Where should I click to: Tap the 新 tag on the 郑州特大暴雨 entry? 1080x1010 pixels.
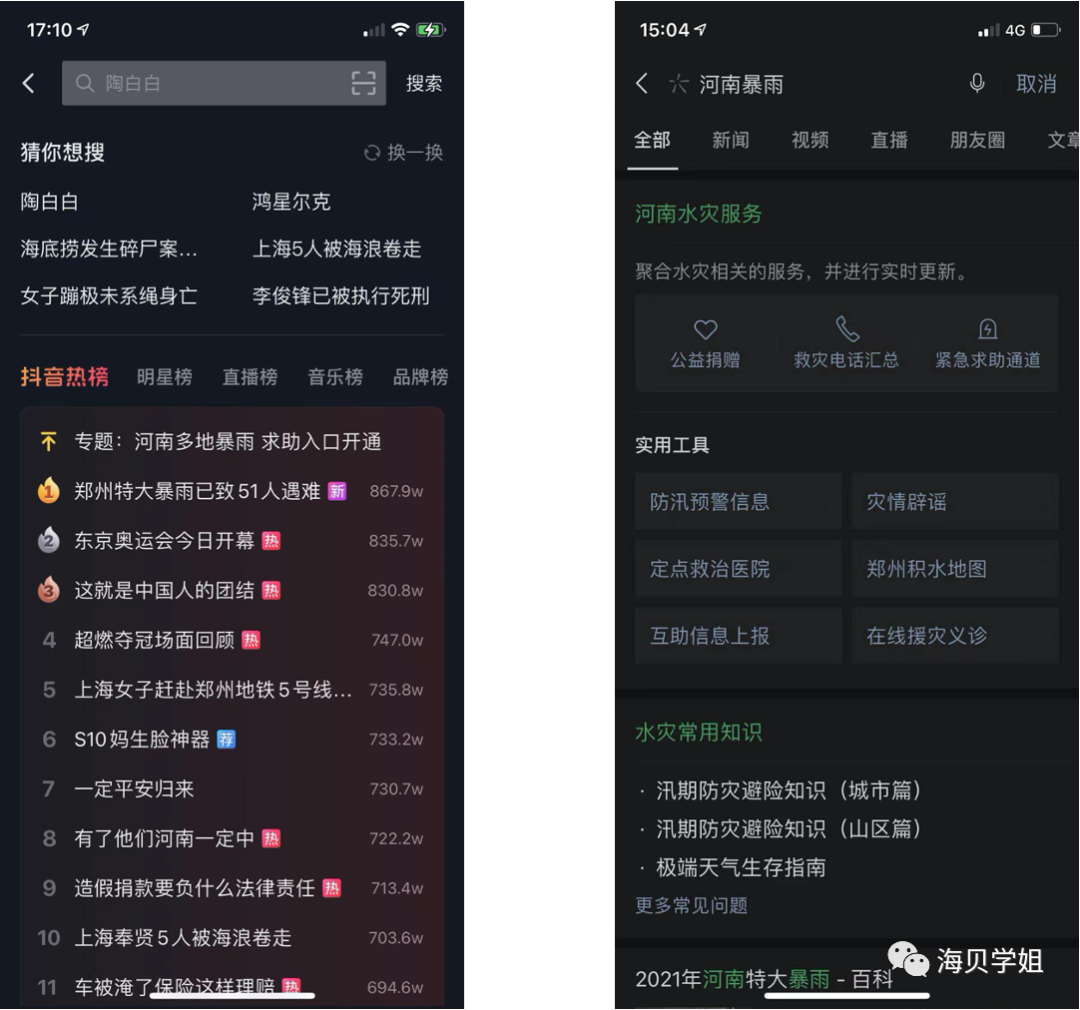(x=337, y=491)
